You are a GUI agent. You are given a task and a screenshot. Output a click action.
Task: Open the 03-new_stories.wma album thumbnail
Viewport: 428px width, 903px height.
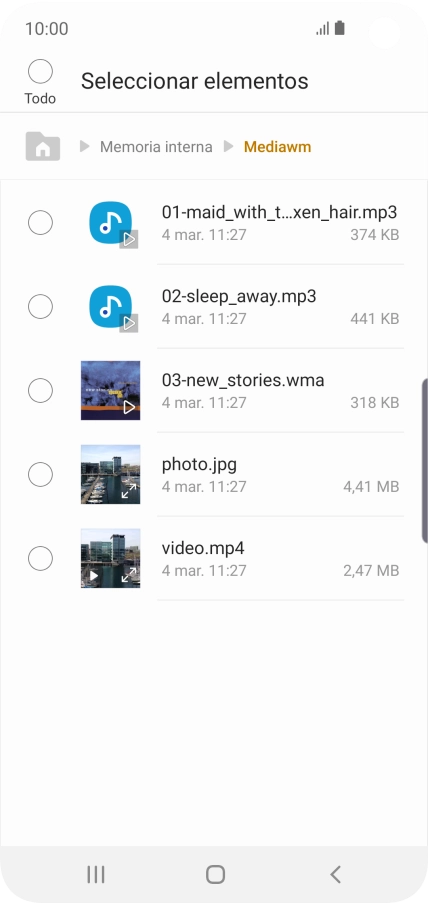point(111,390)
